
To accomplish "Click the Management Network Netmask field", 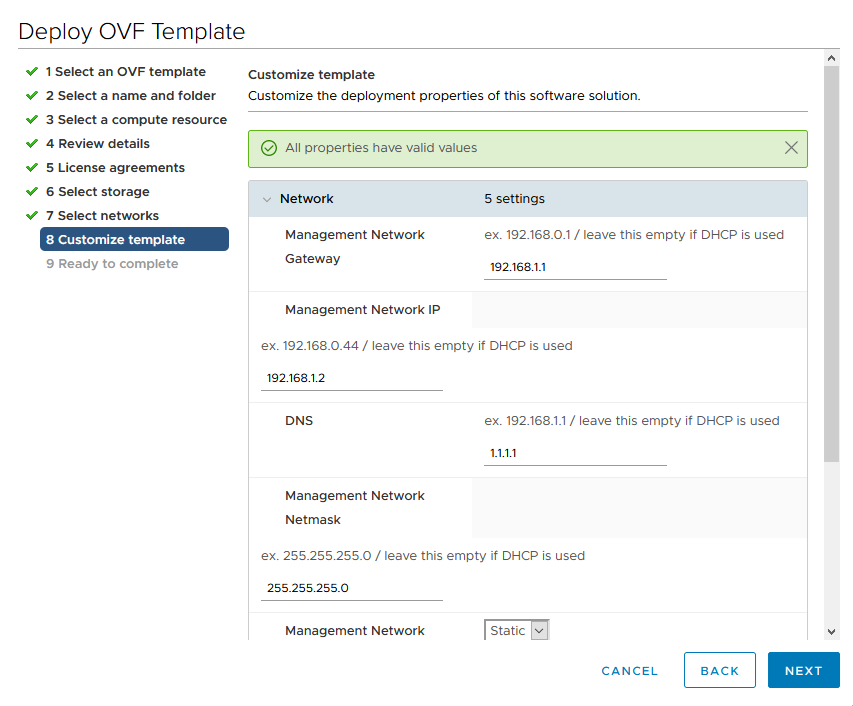I will [x=351, y=588].
